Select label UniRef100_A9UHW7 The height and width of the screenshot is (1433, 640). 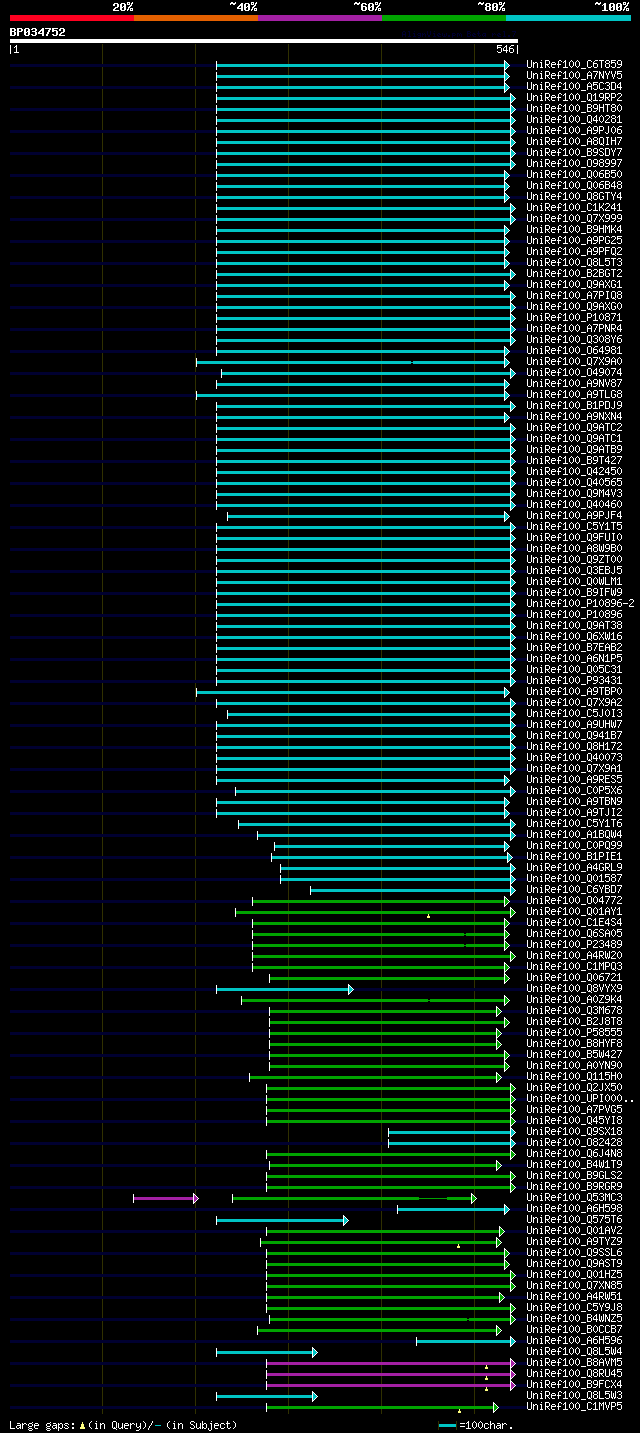574,725
